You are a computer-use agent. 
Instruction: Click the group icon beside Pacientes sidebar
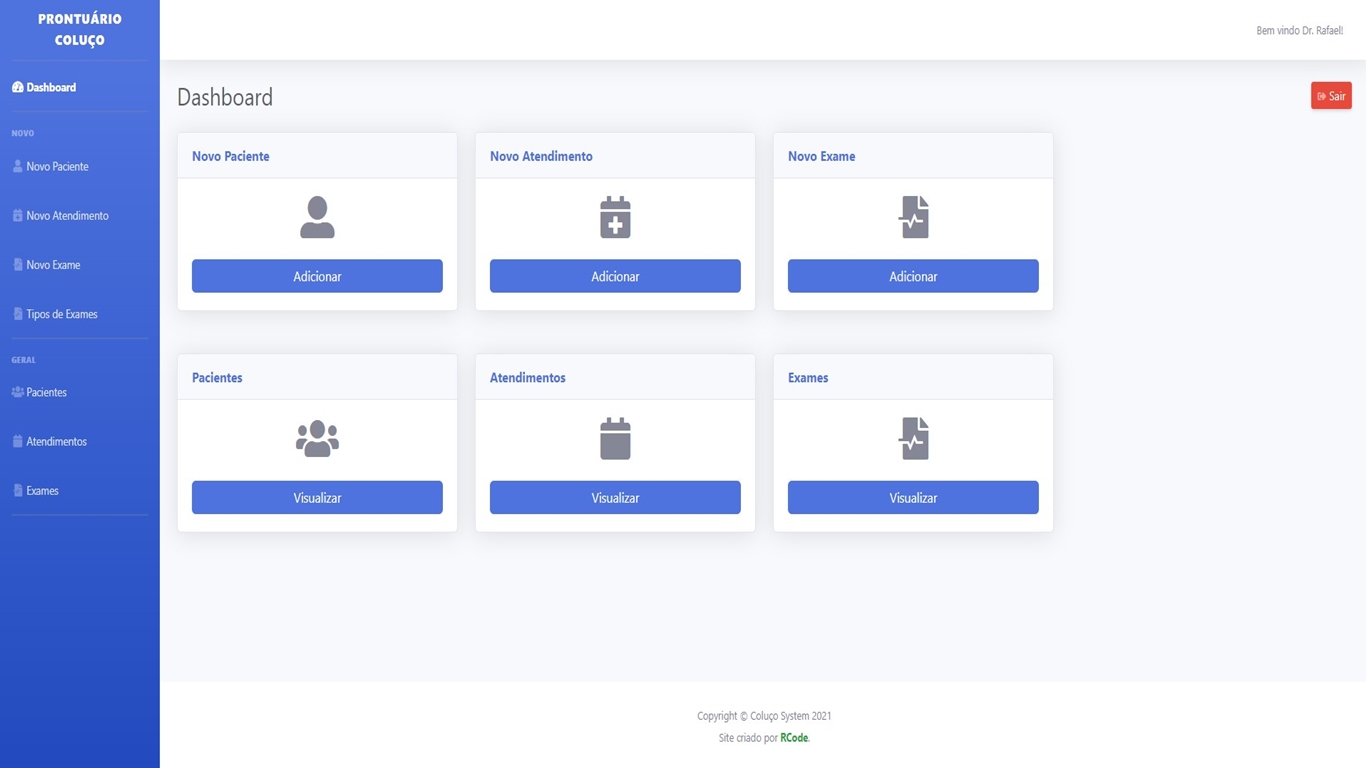(x=17, y=392)
